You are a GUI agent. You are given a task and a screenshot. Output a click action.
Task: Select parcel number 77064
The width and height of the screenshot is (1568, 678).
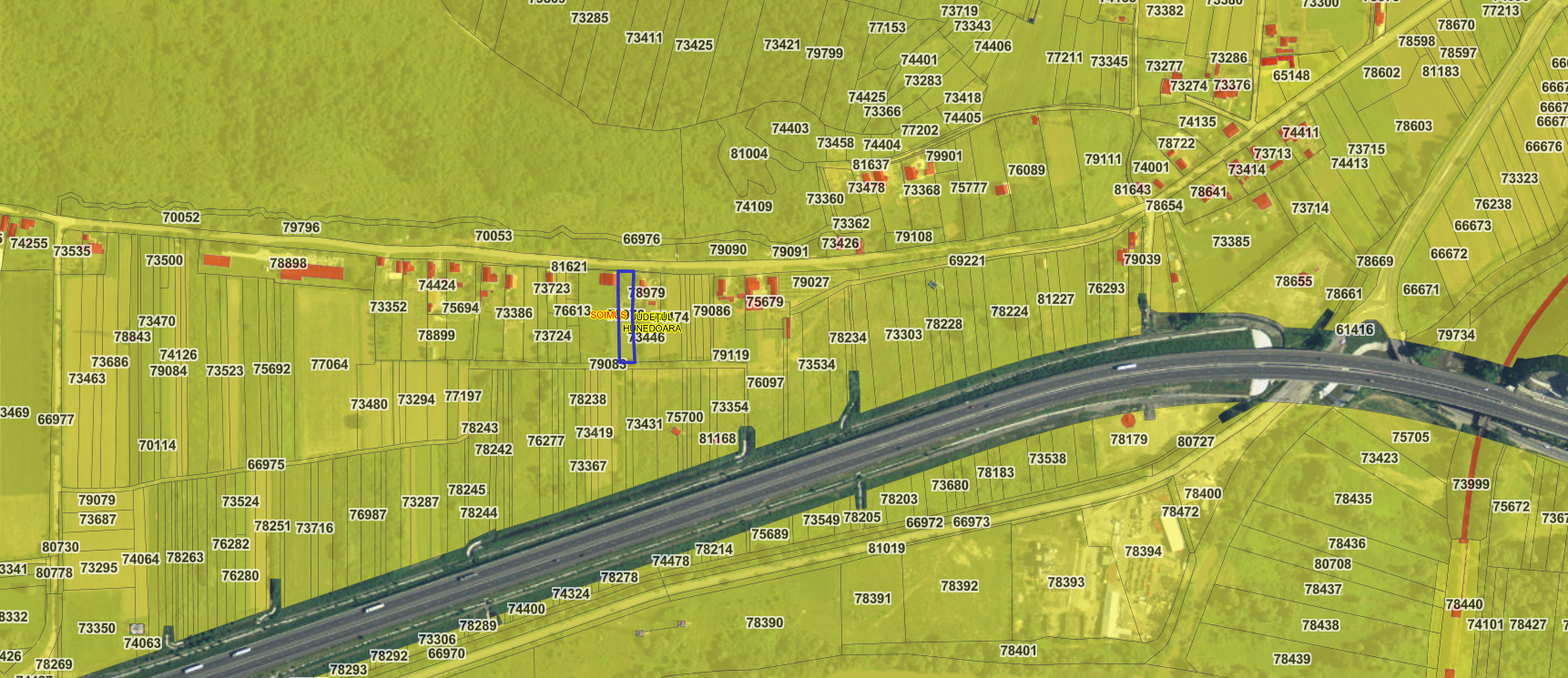point(329,364)
